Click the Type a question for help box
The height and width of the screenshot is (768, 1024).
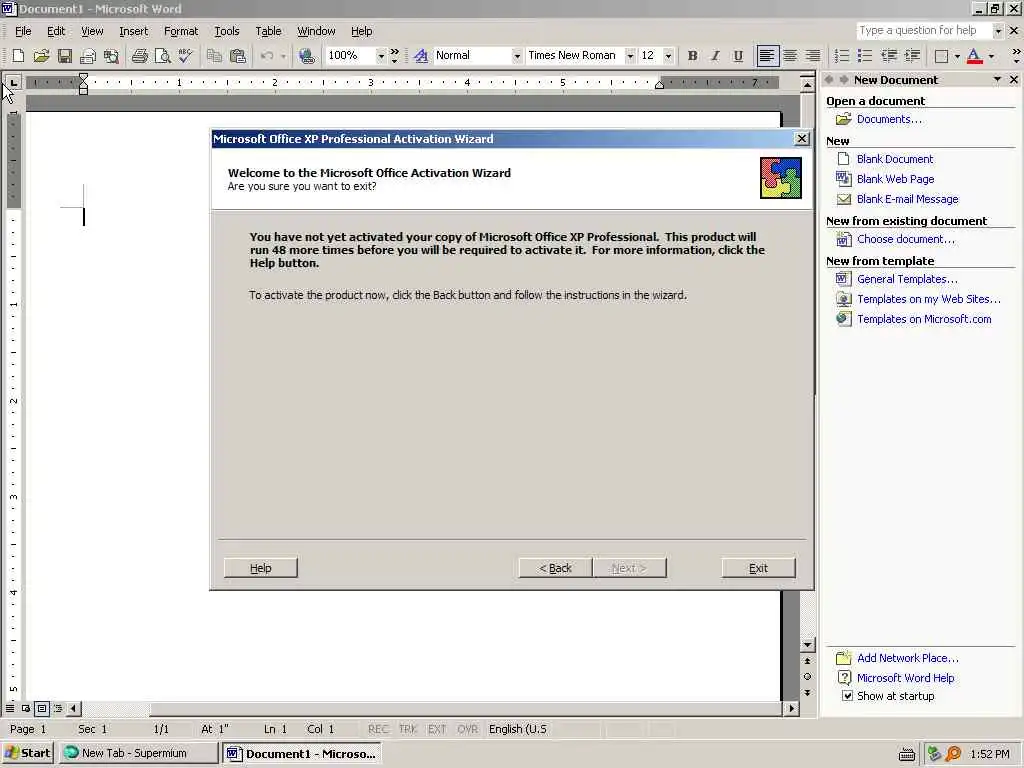[x=923, y=31]
